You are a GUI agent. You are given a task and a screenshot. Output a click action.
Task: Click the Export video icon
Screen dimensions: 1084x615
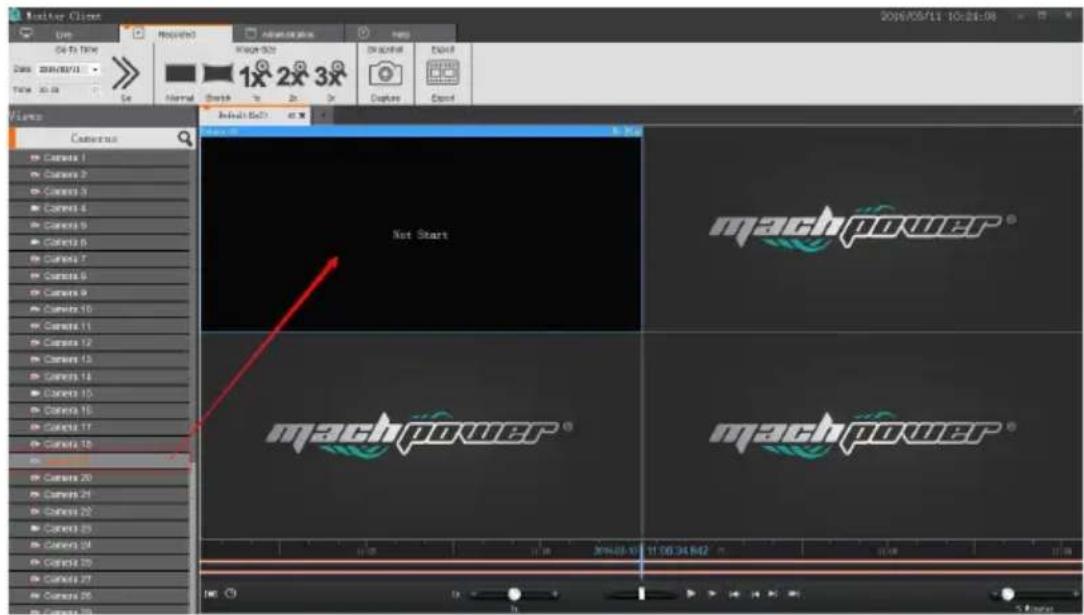coord(442,73)
